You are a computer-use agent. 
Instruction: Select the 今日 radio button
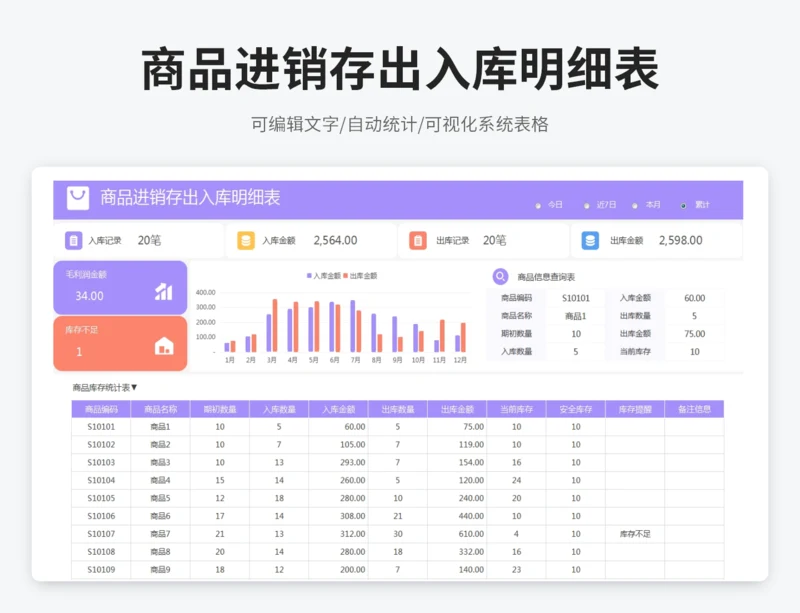pyautogui.click(x=538, y=206)
